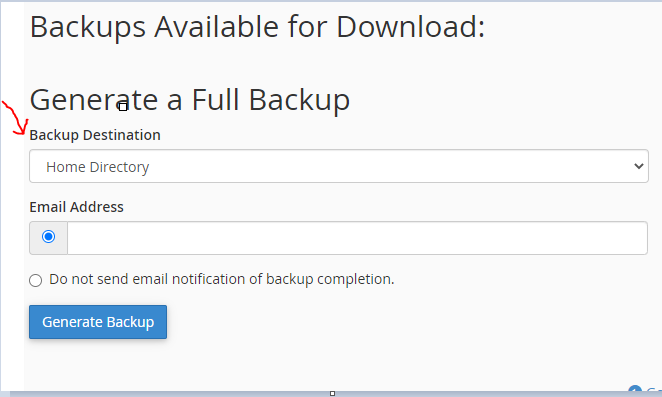Click the "Home Directory" selected option text
This screenshot has height=397, width=662.
pyautogui.click(x=98, y=167)
